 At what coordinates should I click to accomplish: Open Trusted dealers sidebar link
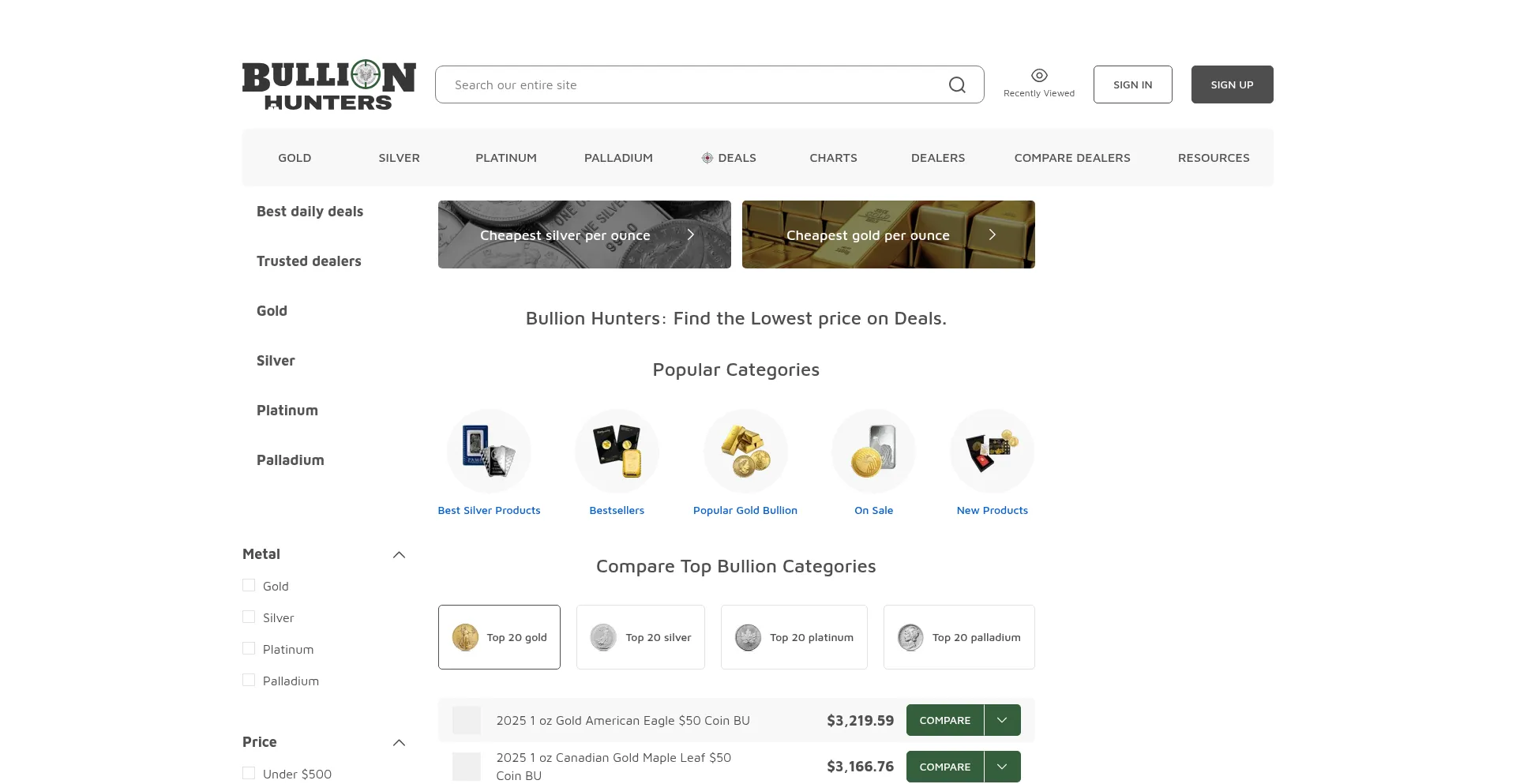pyautogui.click(x=309, y=261)
